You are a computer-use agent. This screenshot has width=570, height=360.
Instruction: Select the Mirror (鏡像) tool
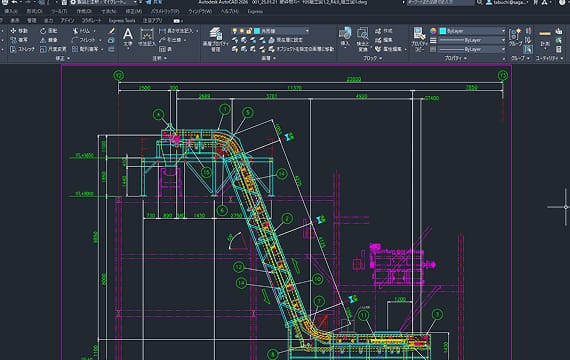point(49,40)
